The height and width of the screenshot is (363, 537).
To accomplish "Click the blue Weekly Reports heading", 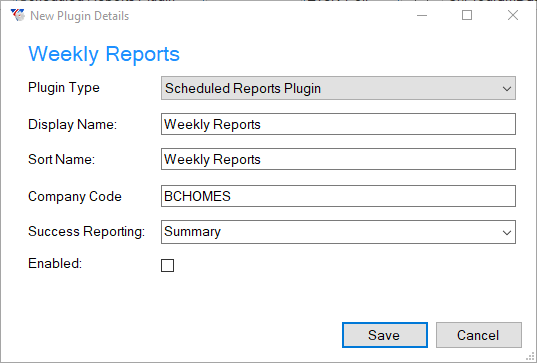I will point(104,54).
